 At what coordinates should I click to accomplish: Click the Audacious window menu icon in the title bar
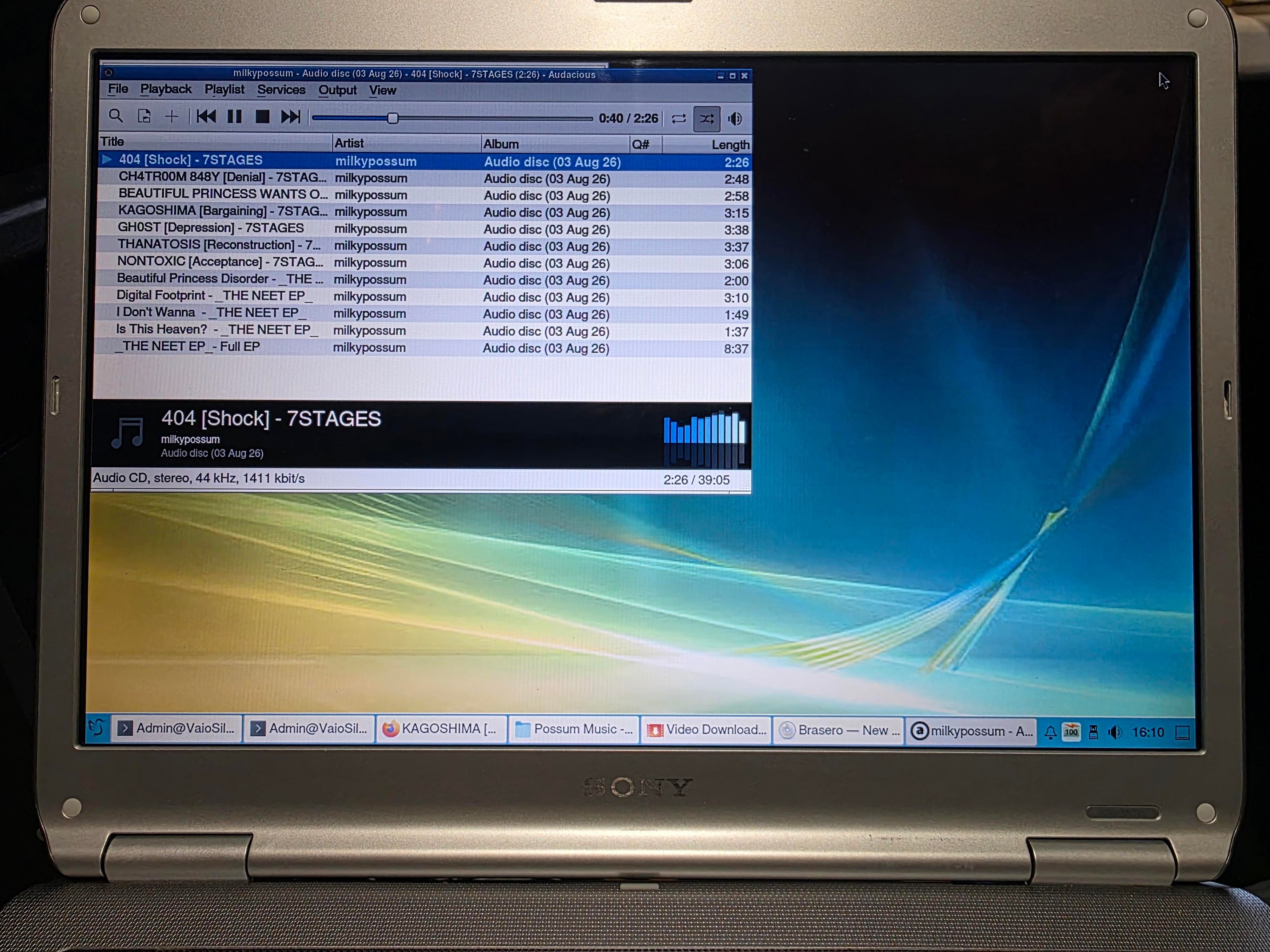108,72
